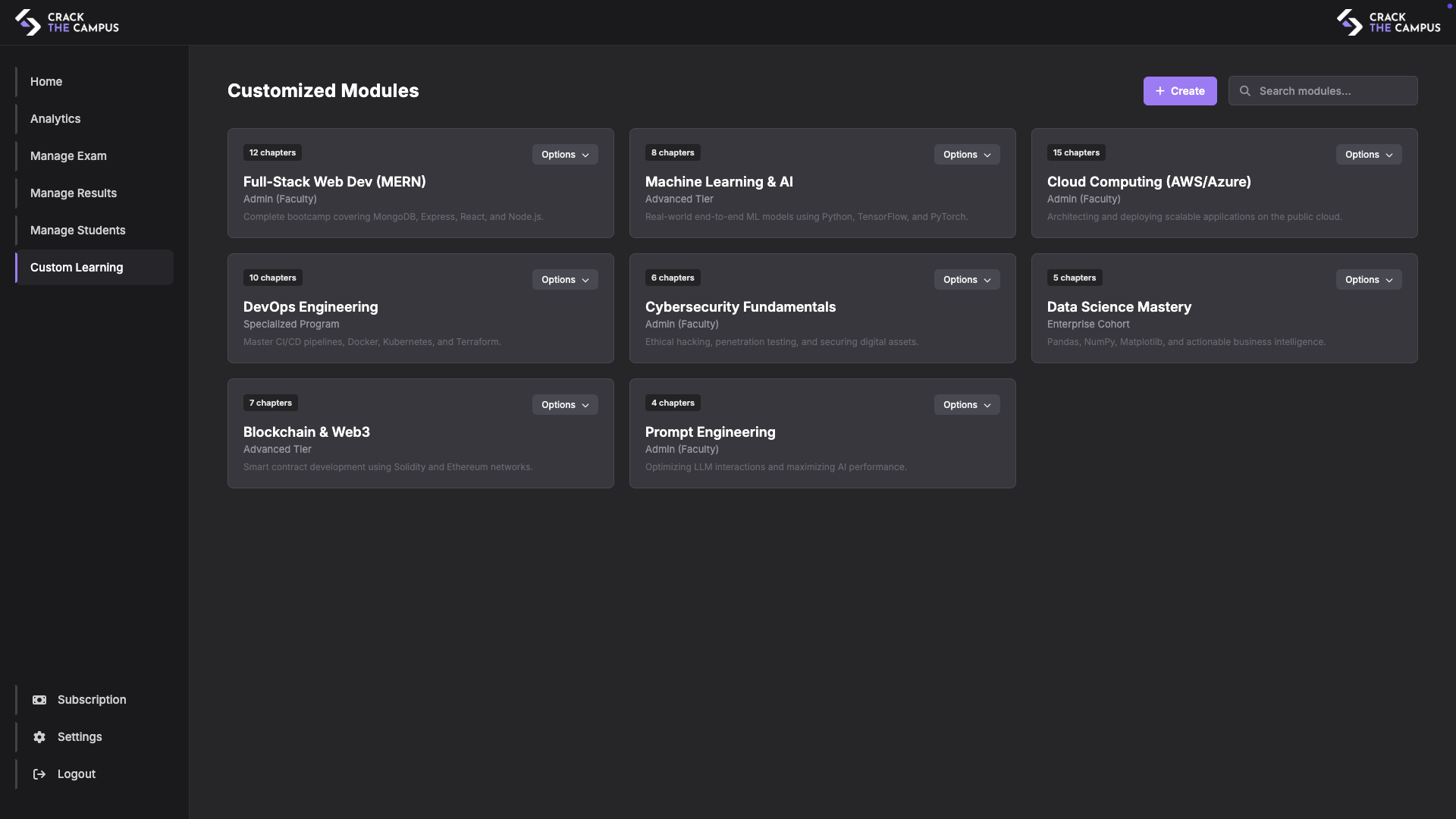Screen dimensions: 1456x819
Task: Open Options dropdown for Full-Stack Web Dev
Action: coord(565,155)
